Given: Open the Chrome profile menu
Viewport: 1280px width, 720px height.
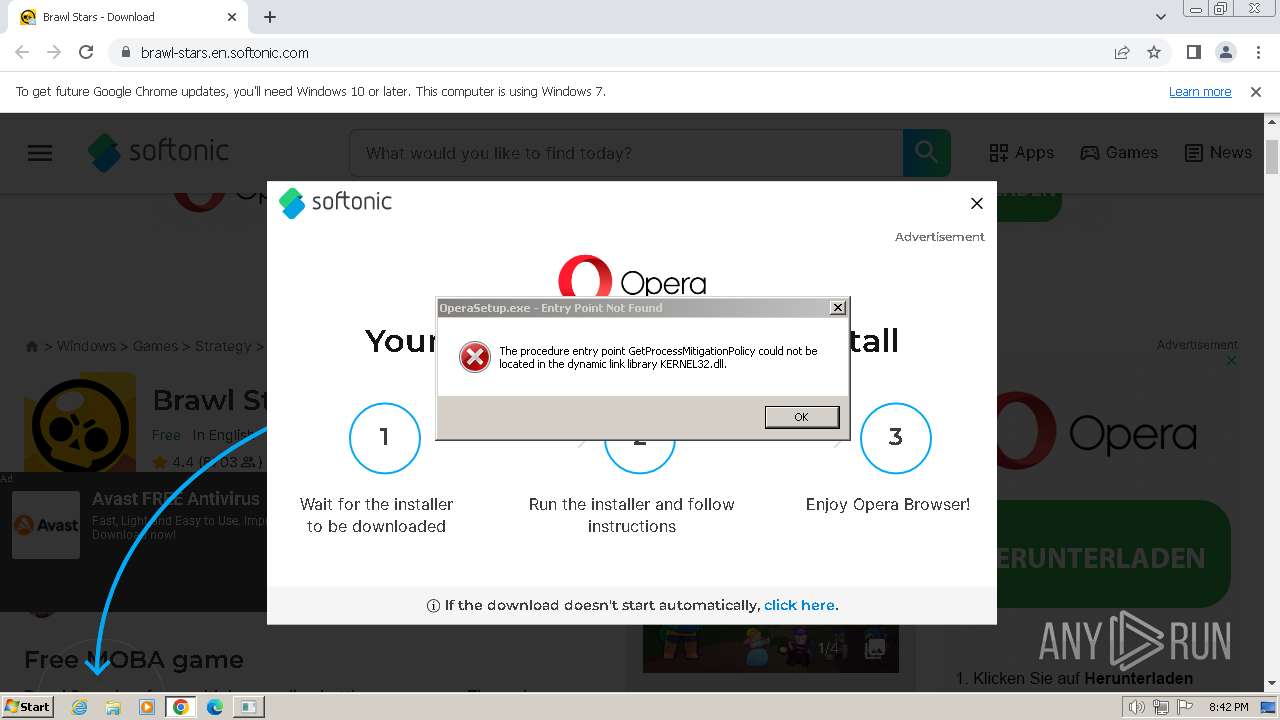Looking at the screenshot, I should click(x=1225, y=52).
